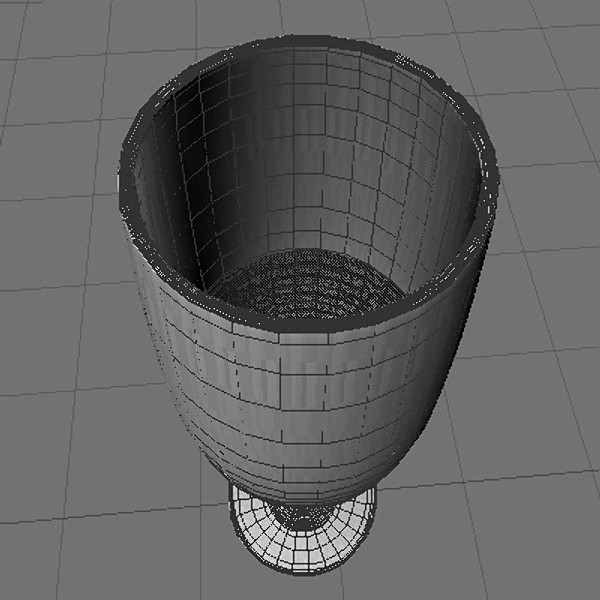This screenshot has height=600, width=600.
Task: Select the goblet's wireframe base foot
Action: (303, 536)
